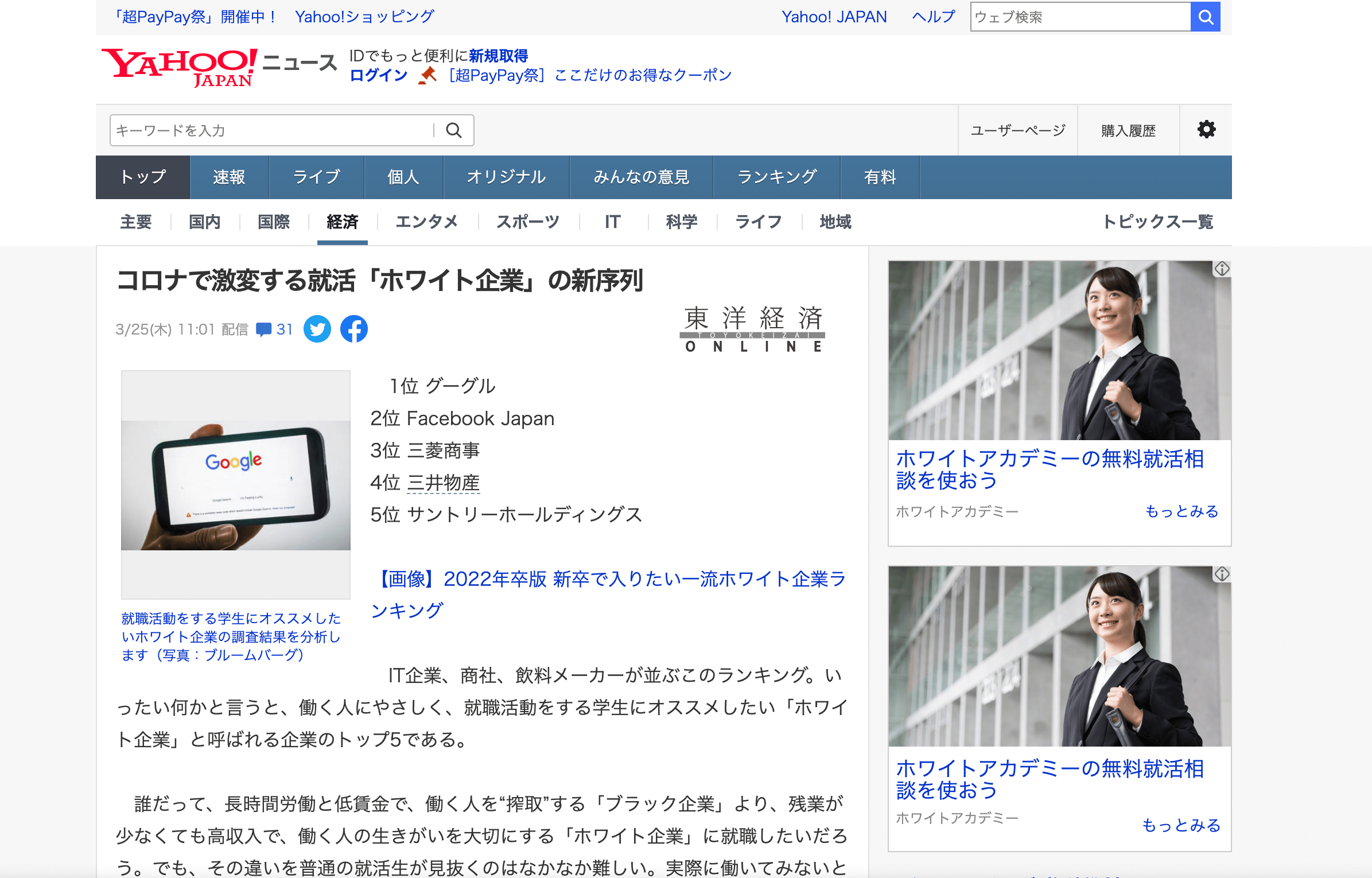Select the 主要 category
This screenshot has width=1372, height=878.
click(x=136, y=222)
